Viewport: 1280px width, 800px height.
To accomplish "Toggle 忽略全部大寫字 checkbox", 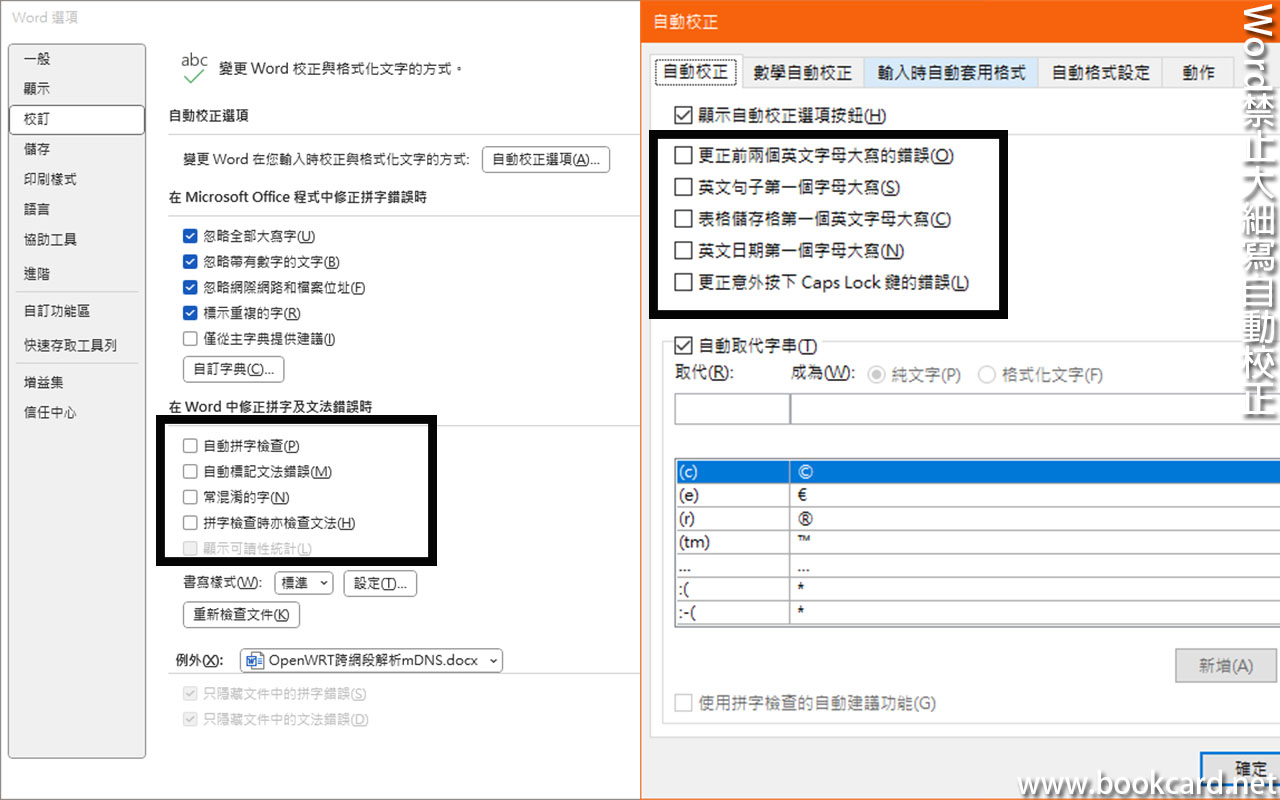I will [190, 236].
